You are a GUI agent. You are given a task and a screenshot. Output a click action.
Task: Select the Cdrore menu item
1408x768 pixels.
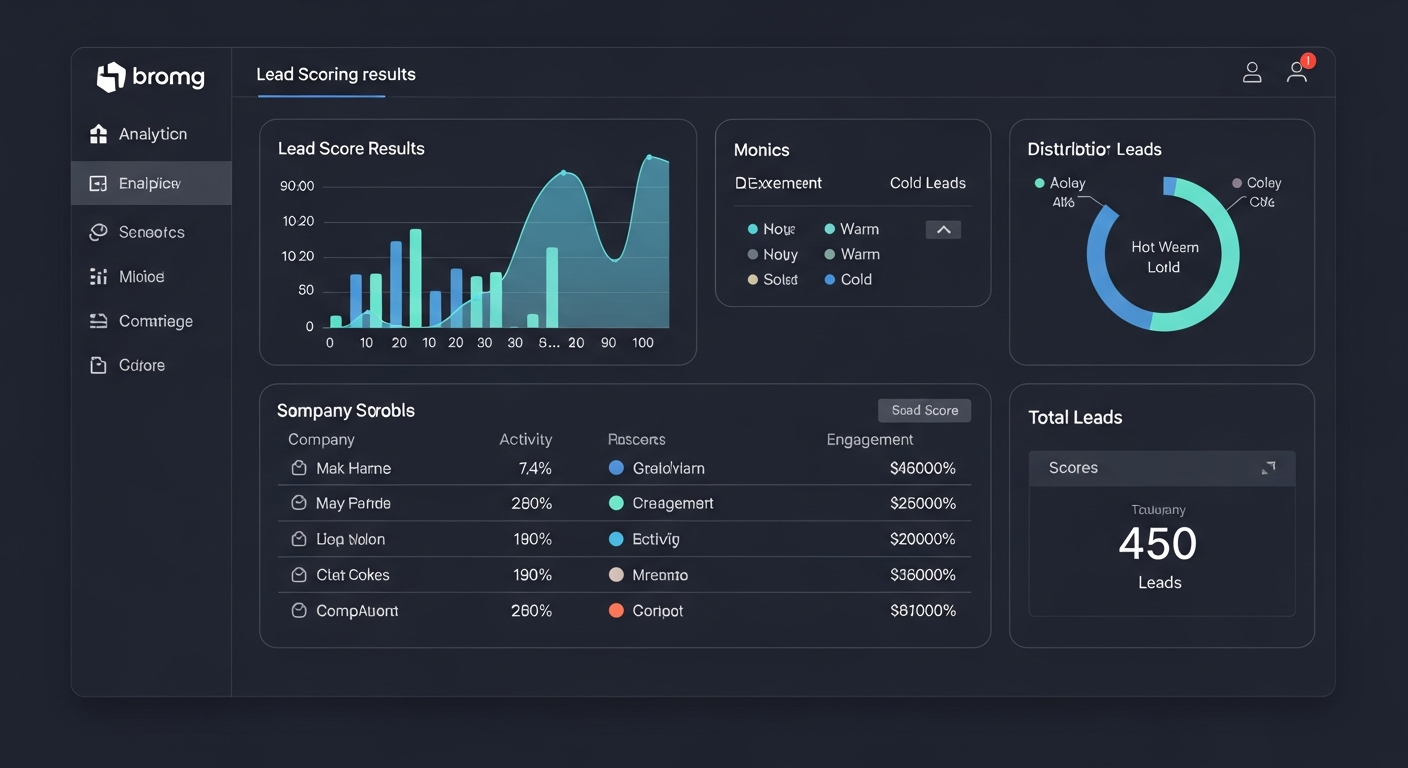coord(152,365)
